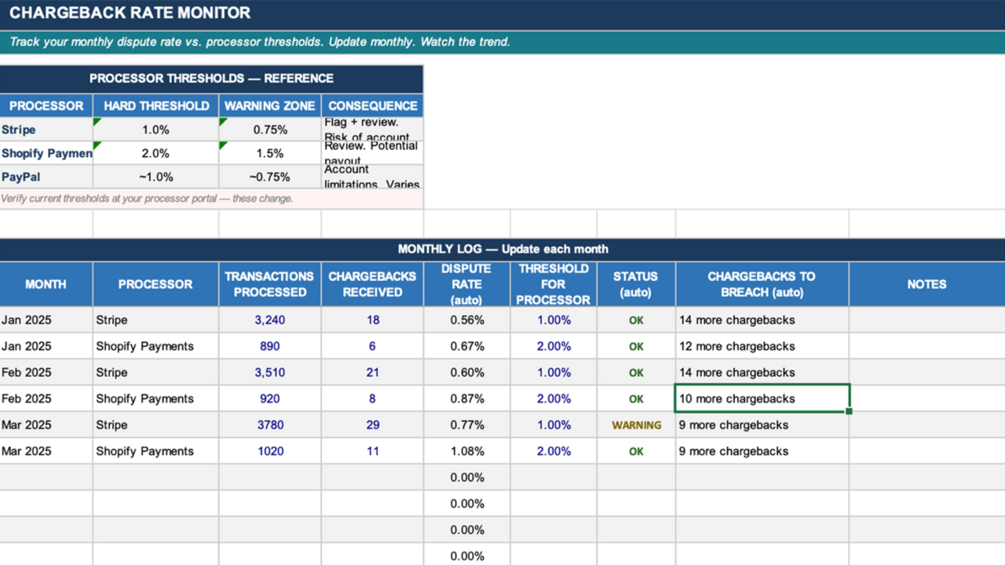The height and width of the screenshot is (565, 1005).
Task: Select the HARD THRESHOLD column header
Action: (156, 106)
